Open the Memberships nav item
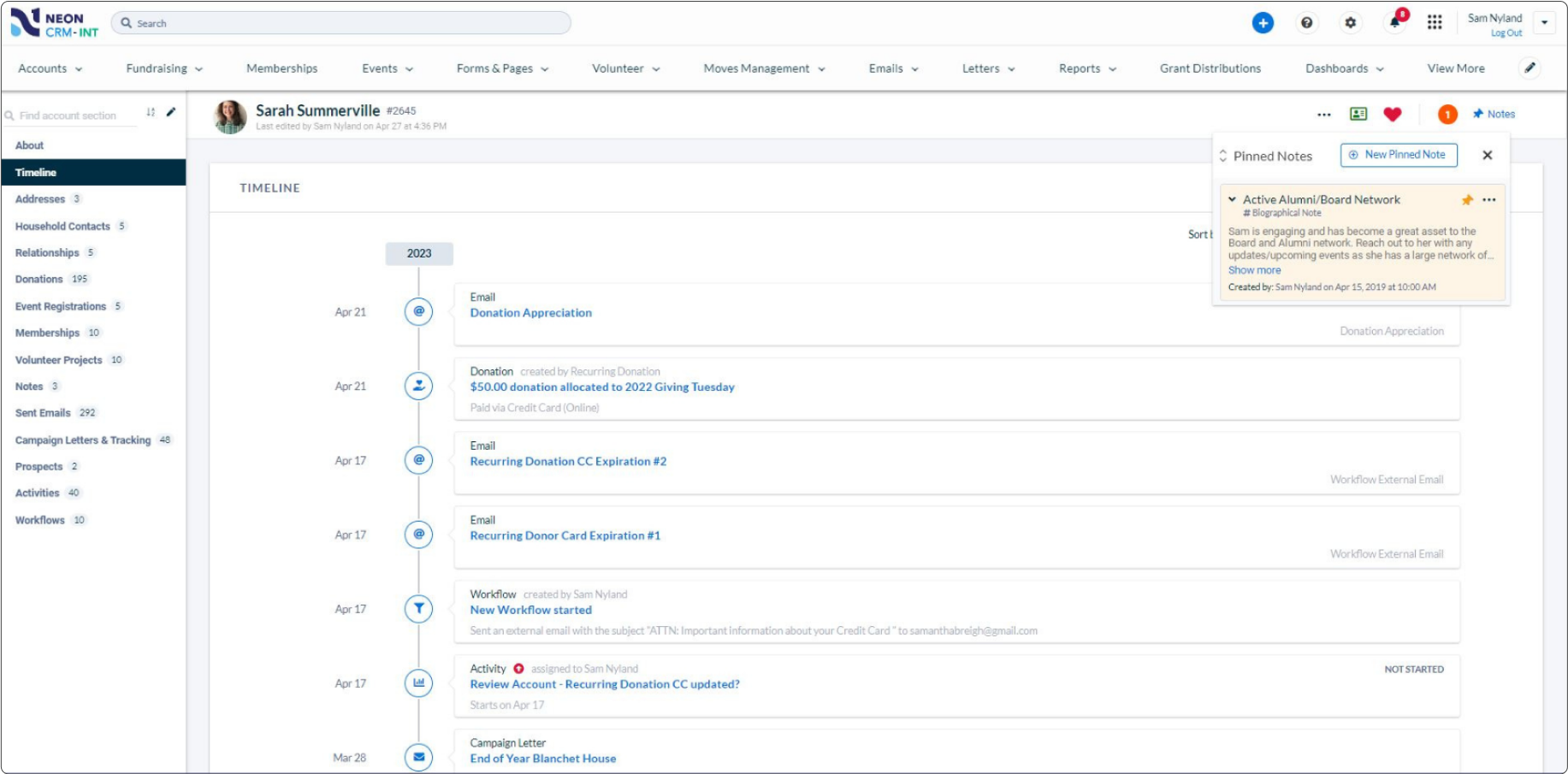The image size is (1568, 774). [281, 68]
